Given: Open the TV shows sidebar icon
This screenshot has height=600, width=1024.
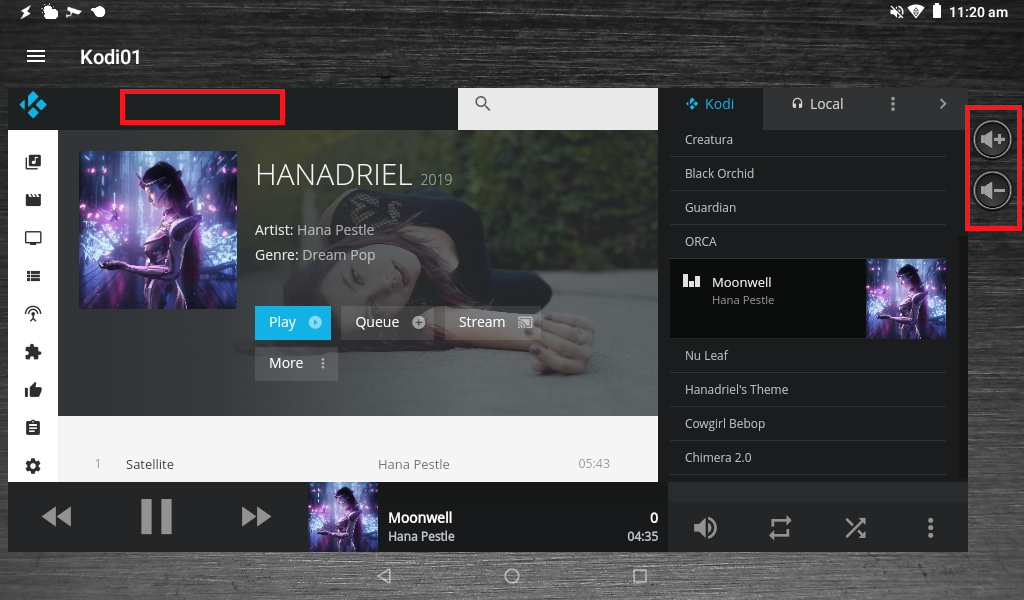Looking at the screenshot, I should (x=33, y=238).
